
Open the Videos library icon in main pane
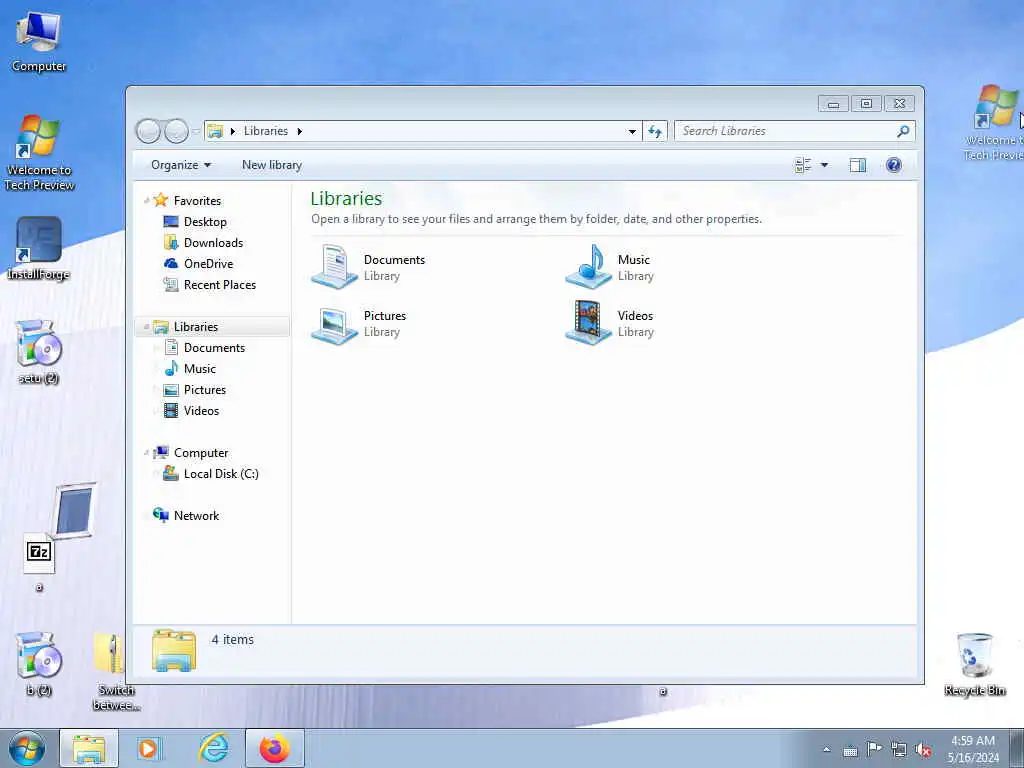(588, 323)
